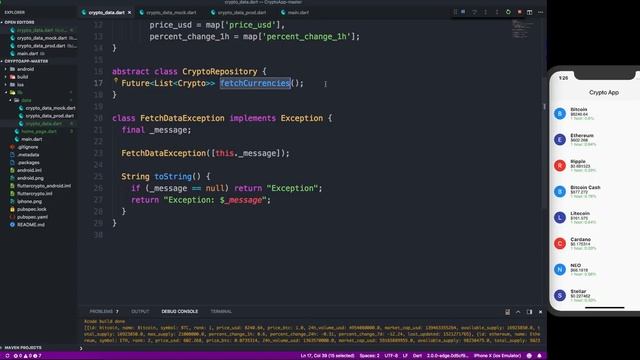The height and width of the screenshot is (360, 640).
Task: Click the move panel position icon
Action: point(529,312)
